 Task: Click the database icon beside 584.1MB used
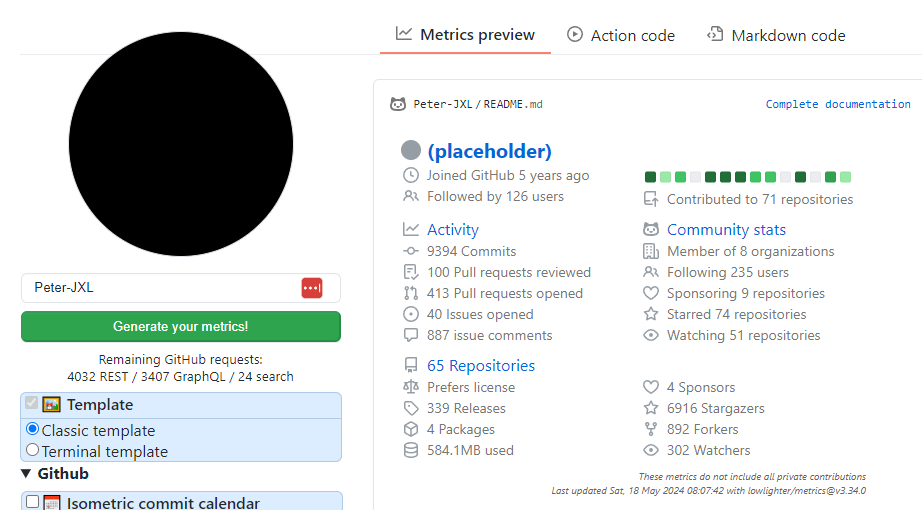point(410,451)
